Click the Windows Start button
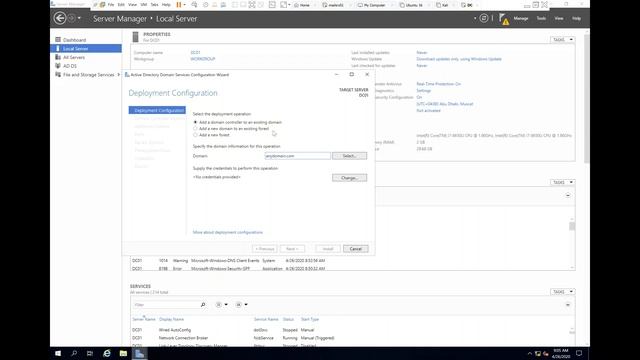The image size is (640, 360). [x=58, y=353]
